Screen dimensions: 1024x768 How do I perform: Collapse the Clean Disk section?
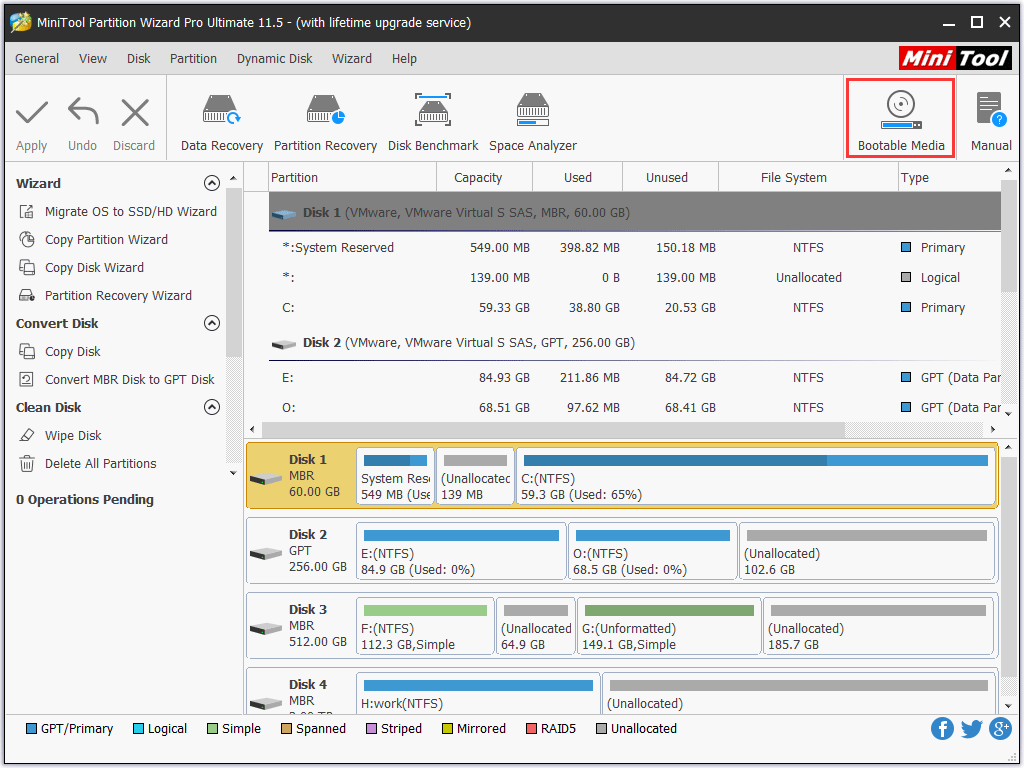(211, 407)
